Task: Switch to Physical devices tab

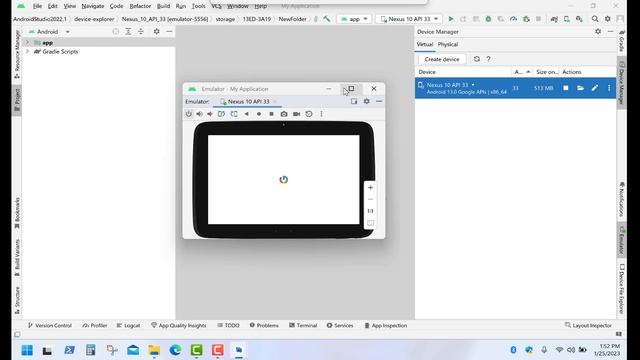Action: click(x=448, y=44)
